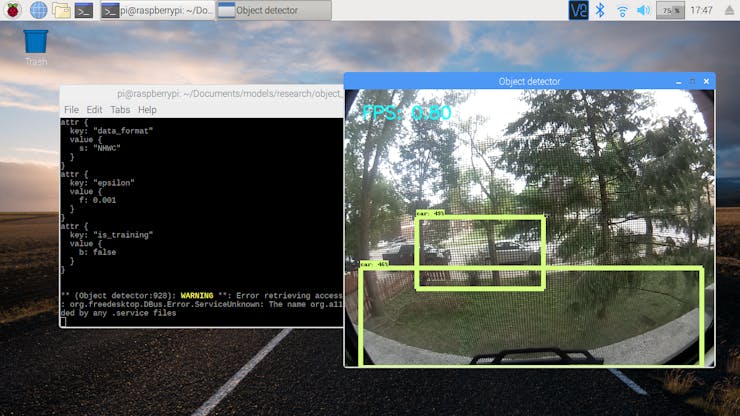Close the Object detector window
The height and width of the screenshot is (416, 740).
point(706,81)
